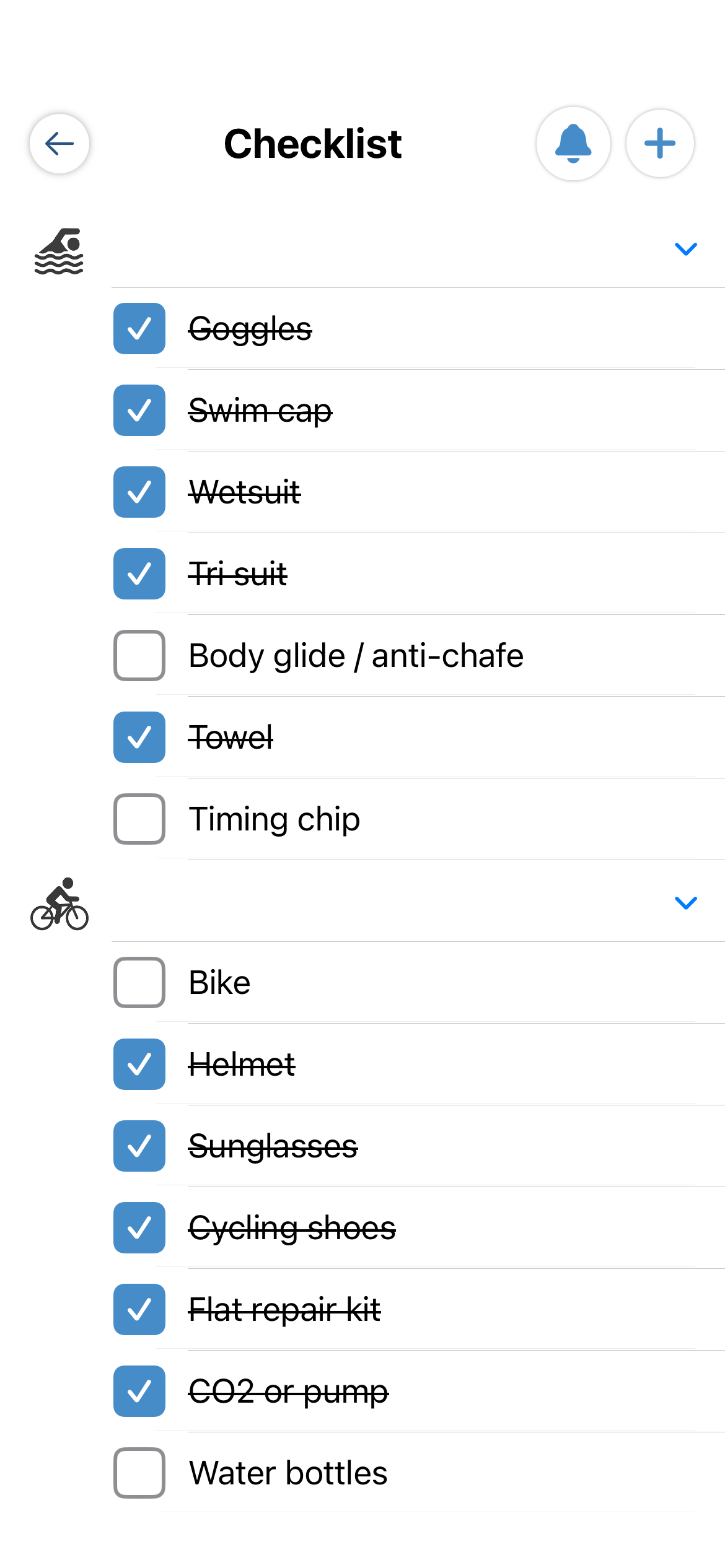Collapse the bike section with its chevron
The width and height of the screenshot is (725, 1568).
(685, 904)
